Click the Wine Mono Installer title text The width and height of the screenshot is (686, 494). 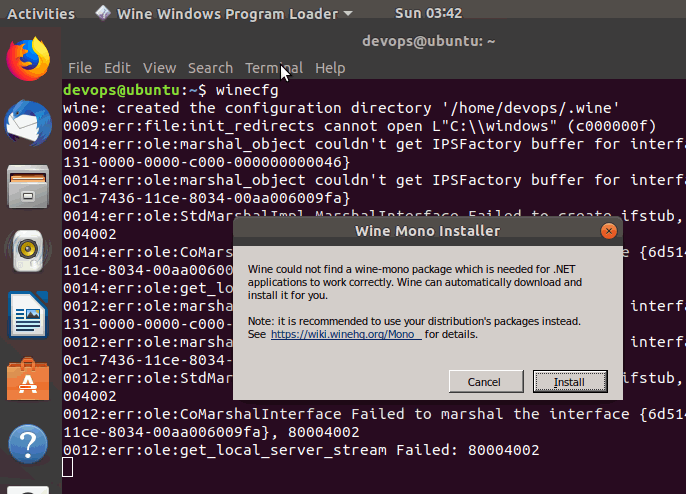[427, 231]
